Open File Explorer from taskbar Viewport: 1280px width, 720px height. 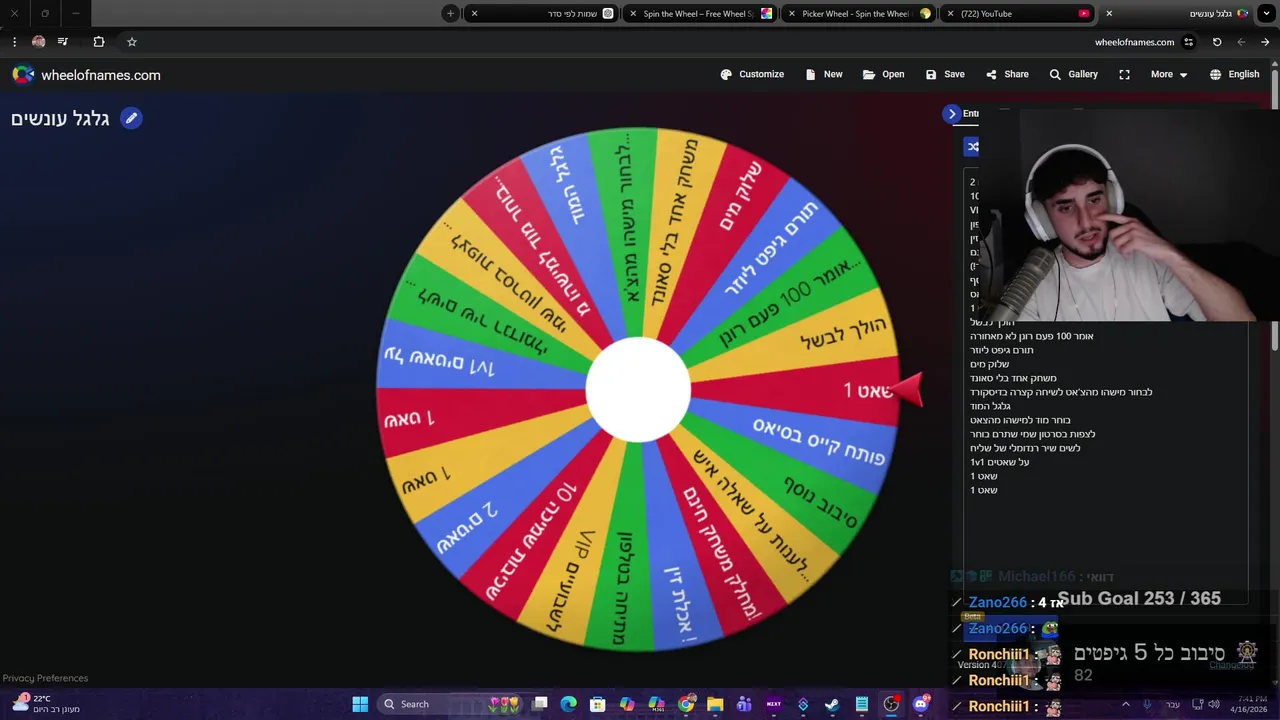(715, 704)
